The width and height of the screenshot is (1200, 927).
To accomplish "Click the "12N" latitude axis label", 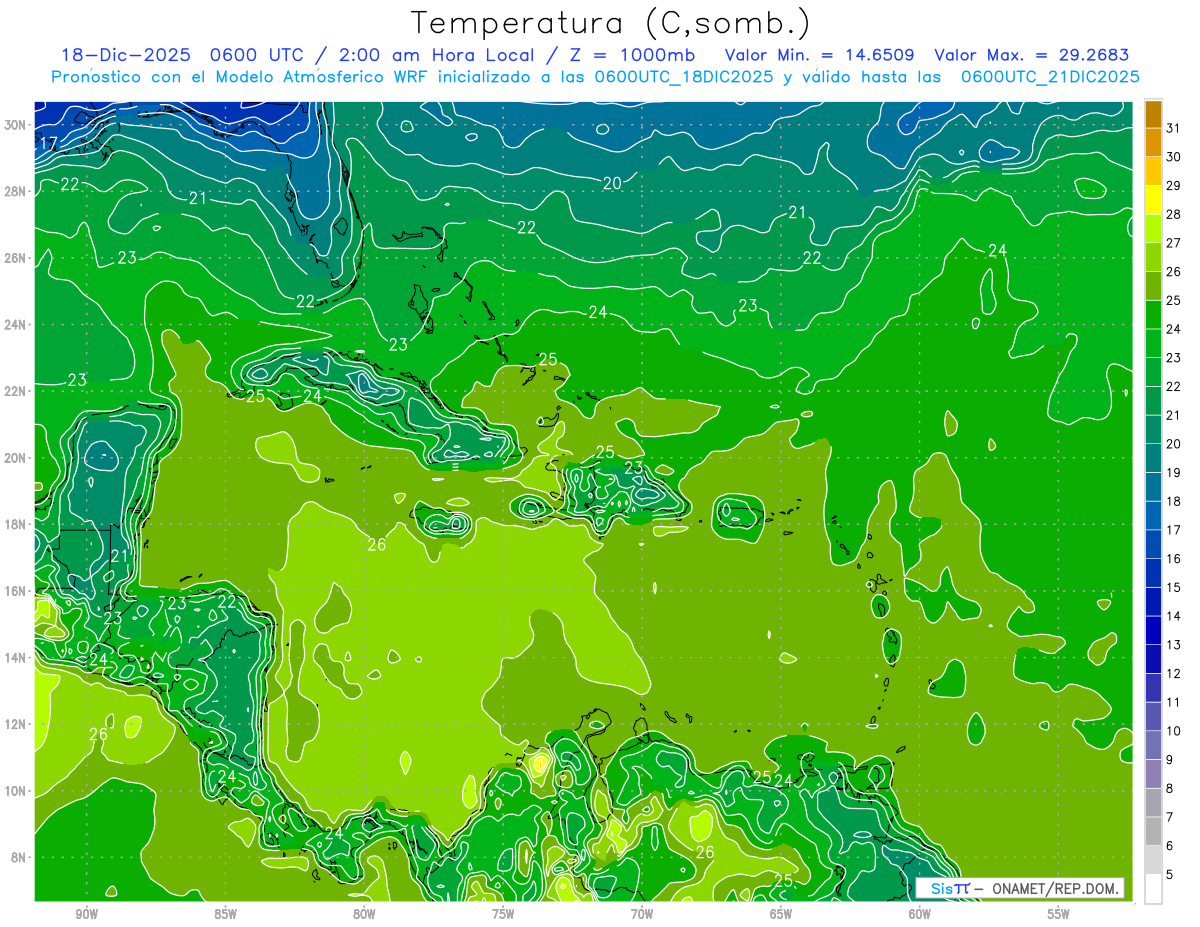I will (15, 724).
